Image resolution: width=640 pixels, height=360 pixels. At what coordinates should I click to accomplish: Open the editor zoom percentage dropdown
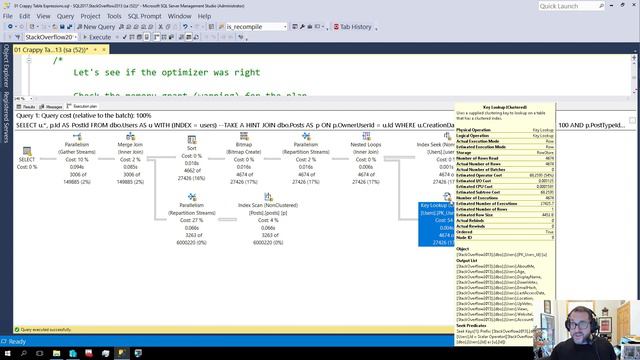tap(31, 98)
